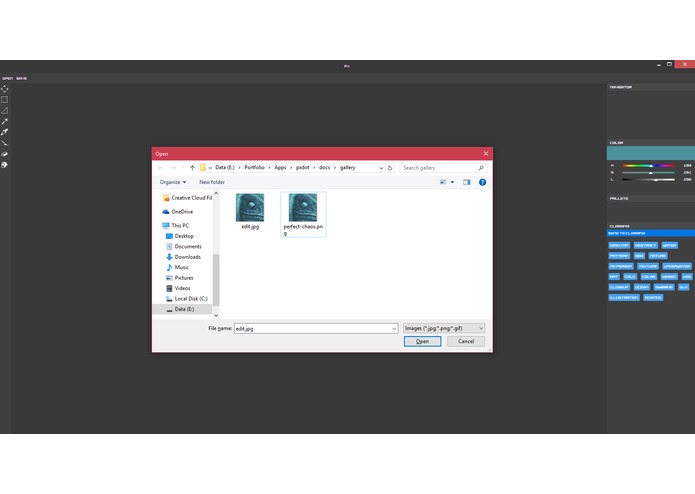The image size is (695, 494).
Task: Click the UNDERWATER tag
Action: point(677,266)
